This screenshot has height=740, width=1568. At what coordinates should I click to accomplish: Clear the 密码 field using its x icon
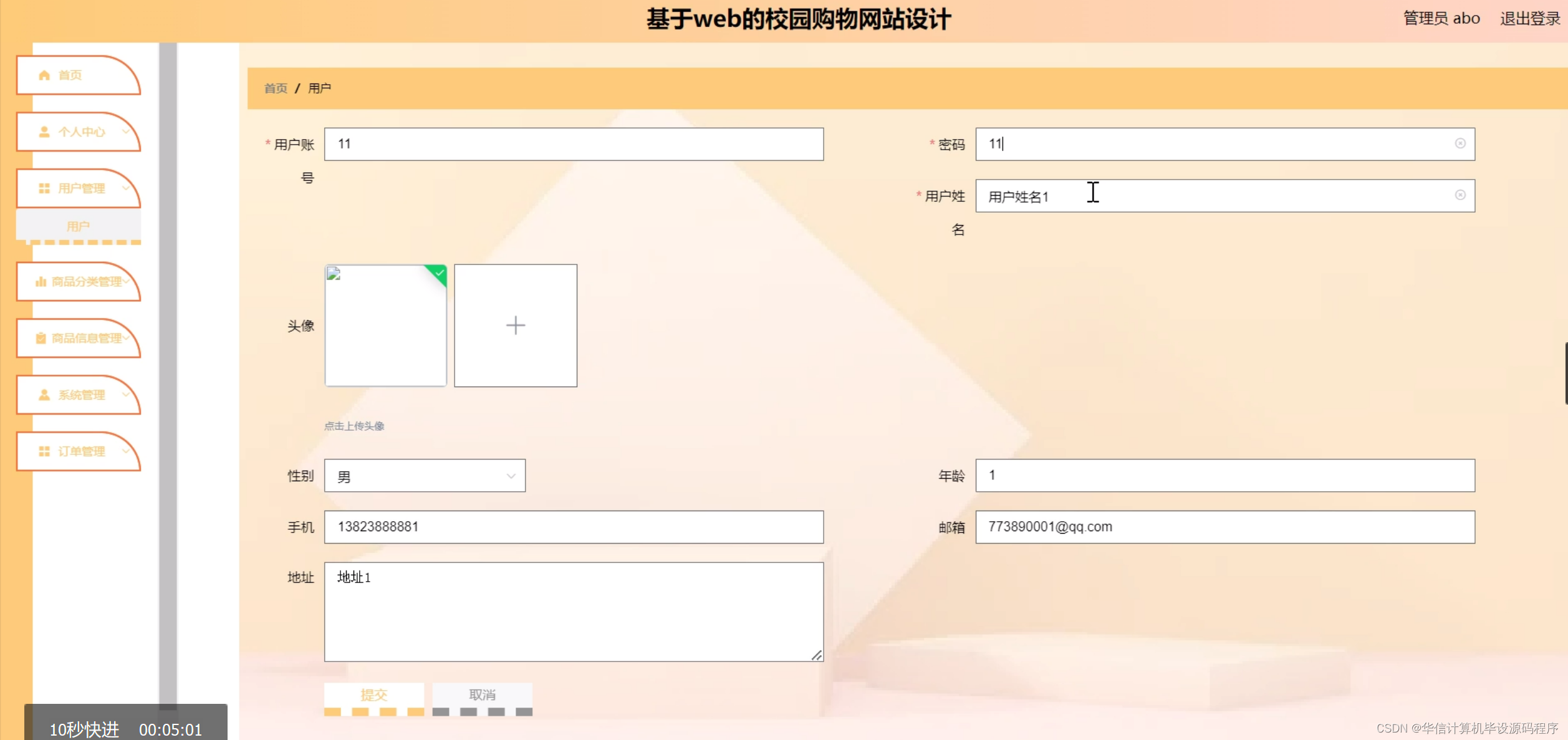point(1461,143)
